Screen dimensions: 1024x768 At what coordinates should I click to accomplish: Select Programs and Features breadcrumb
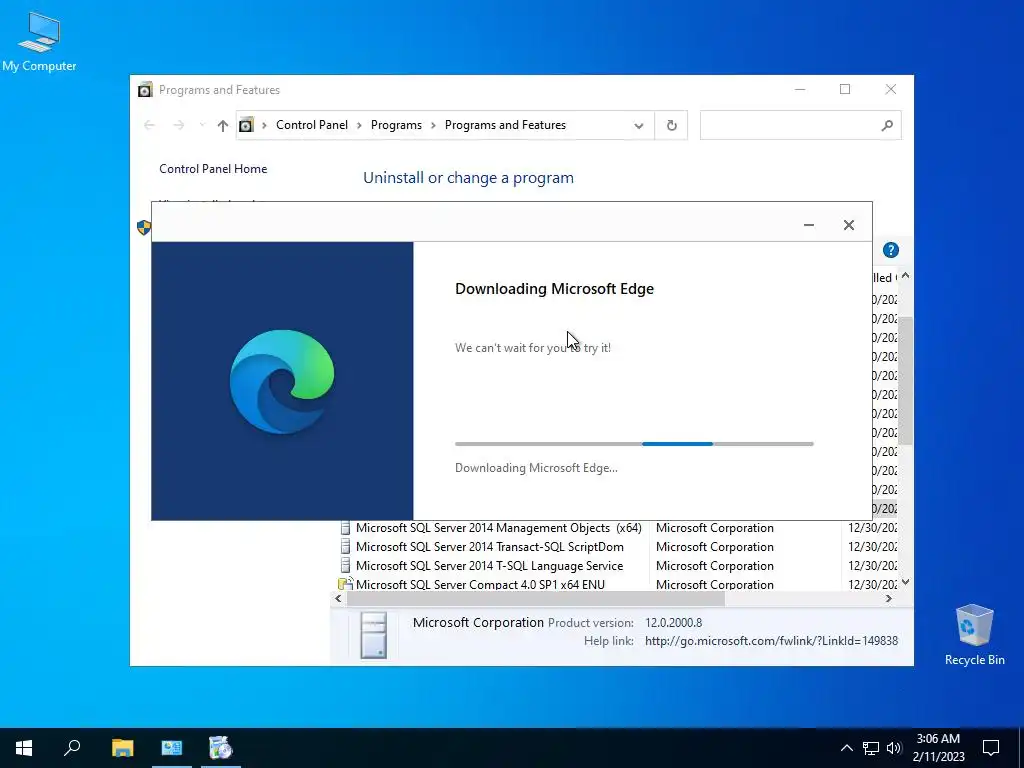click(505, 125)
